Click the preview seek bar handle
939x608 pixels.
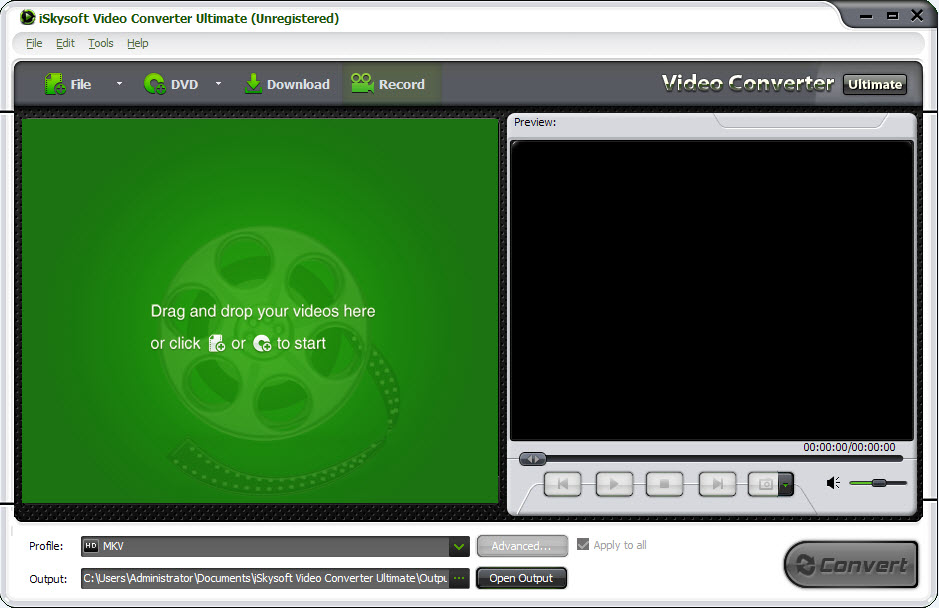(x=532, y=459)
